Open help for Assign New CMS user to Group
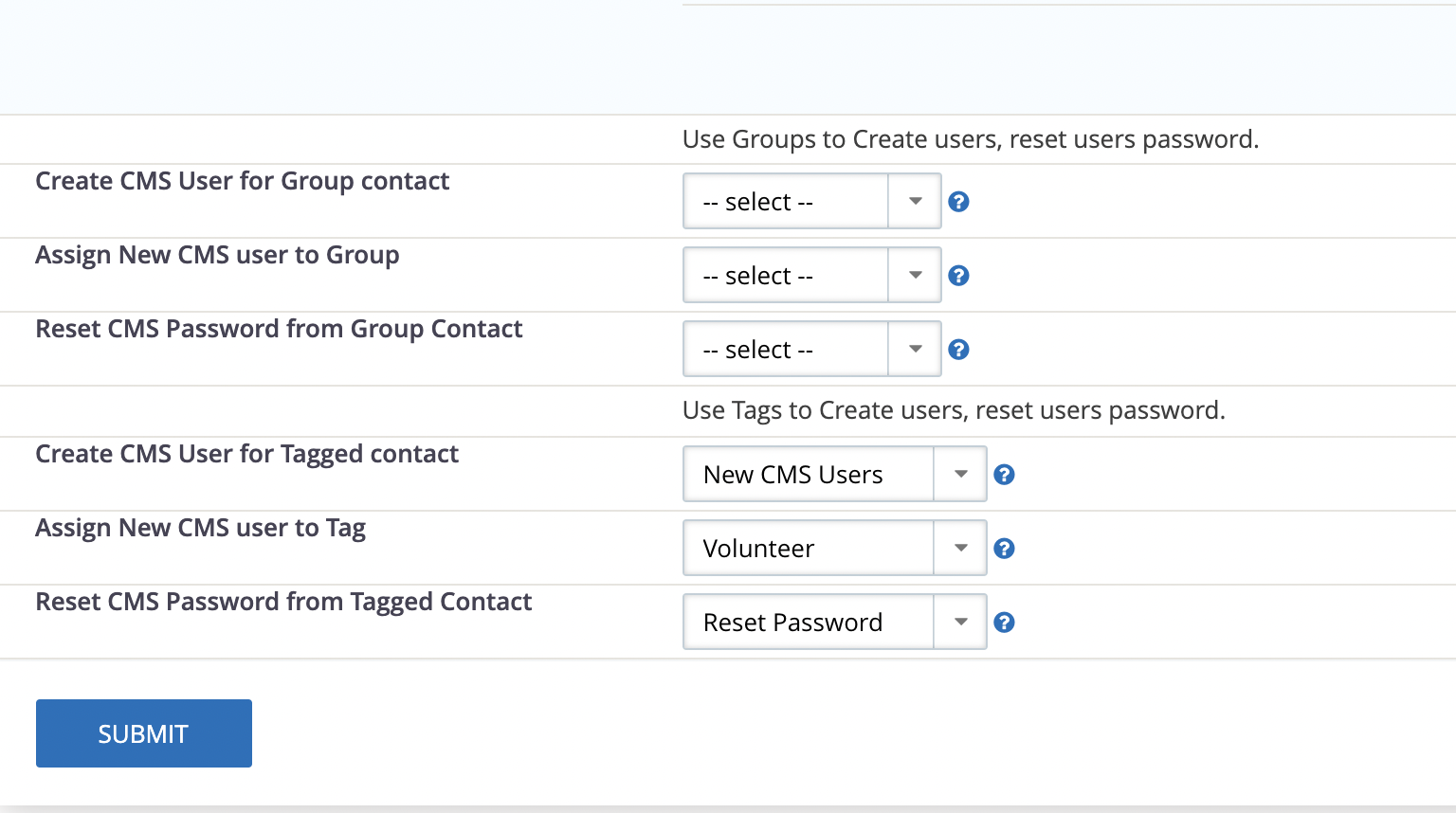1456x813 pixels. coord(958,275)
